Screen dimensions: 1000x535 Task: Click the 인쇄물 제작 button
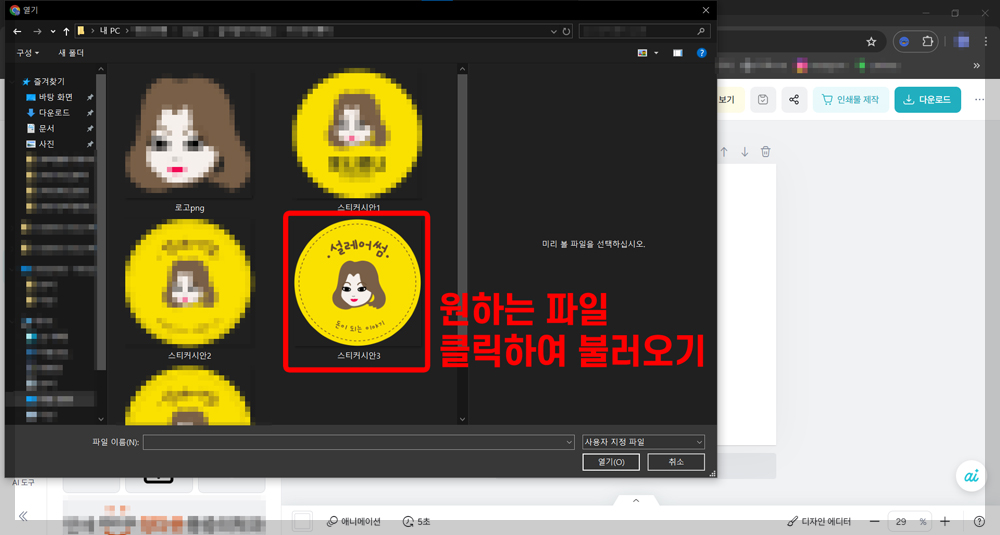click(x=851, y=99)
